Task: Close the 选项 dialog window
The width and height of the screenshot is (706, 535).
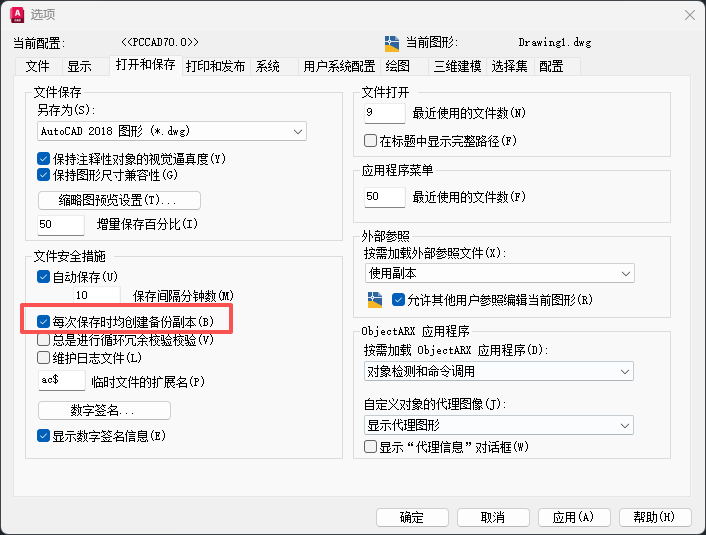Action: pos(689,15)
